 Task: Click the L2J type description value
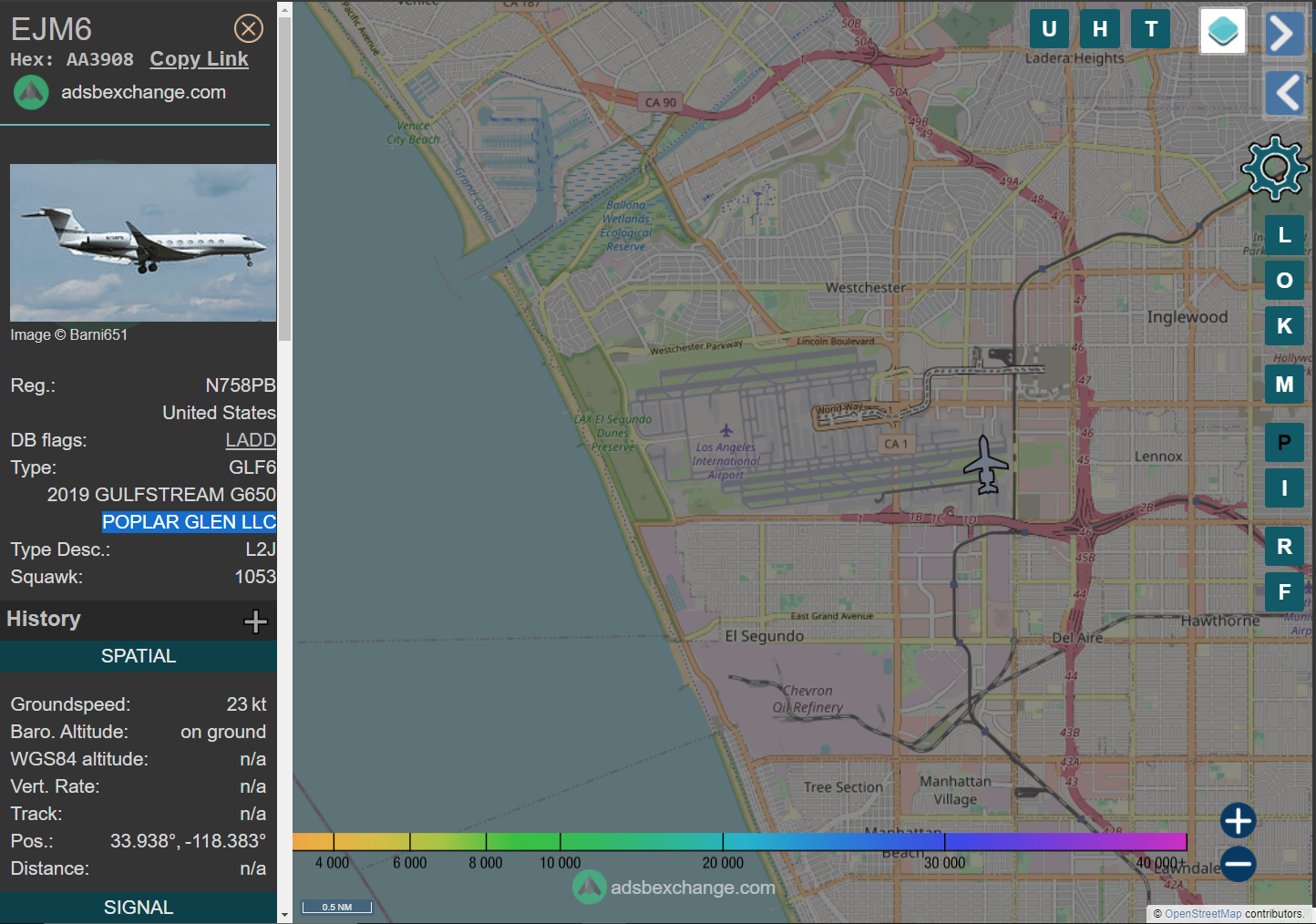tap(261, 549)
